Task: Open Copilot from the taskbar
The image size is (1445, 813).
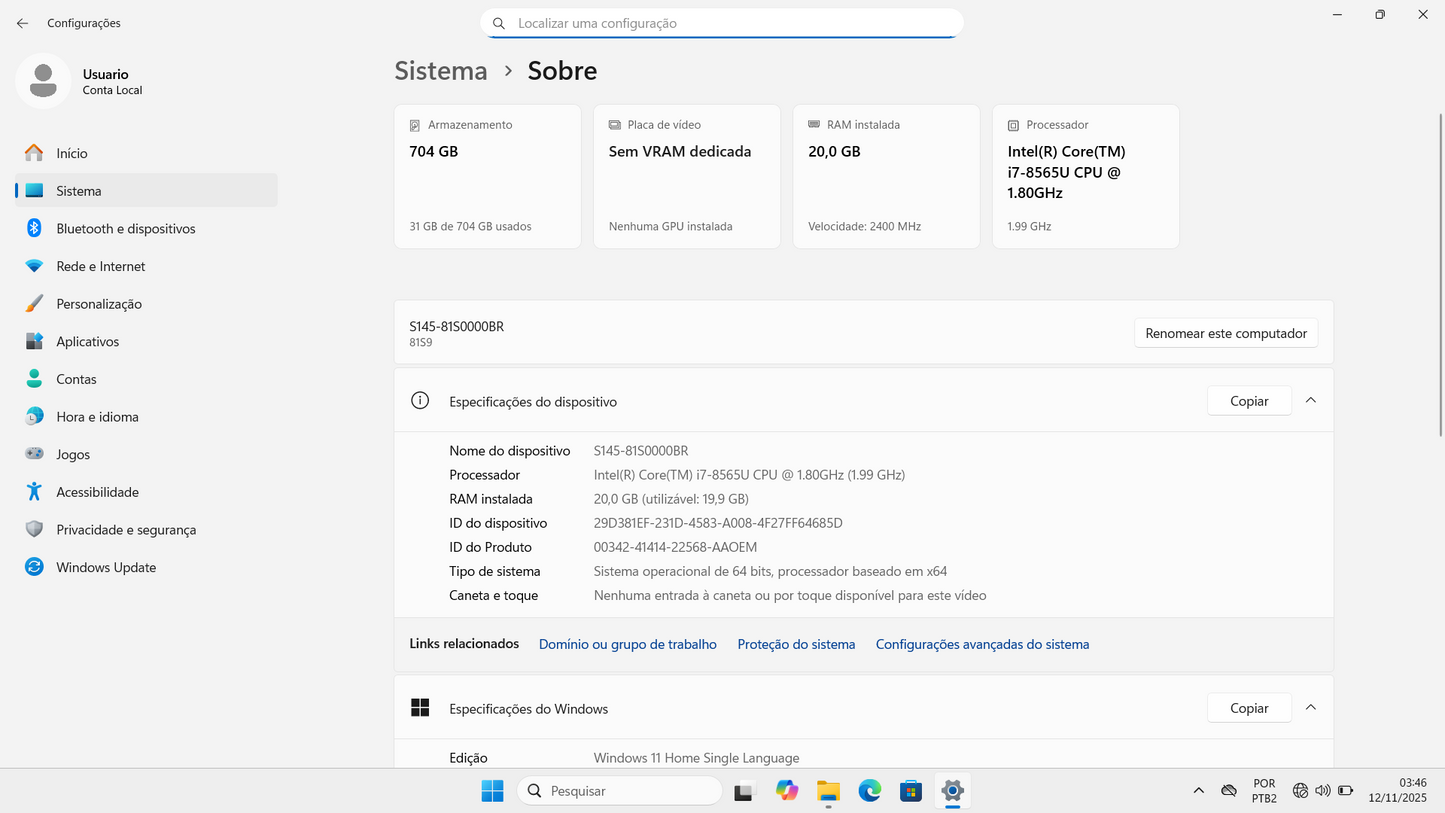Action: [787, 790]
